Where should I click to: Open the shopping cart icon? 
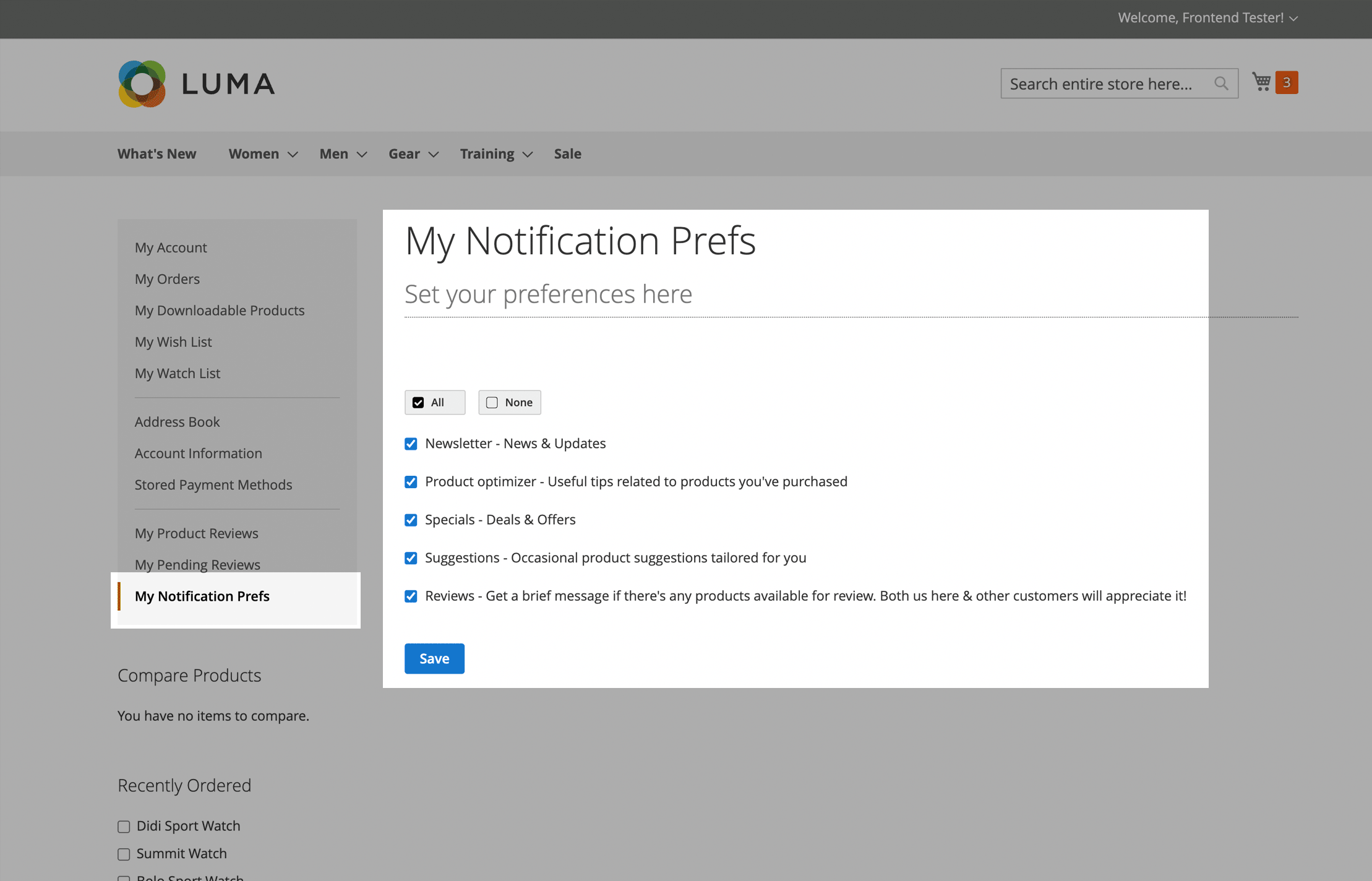click(1261, 82)
